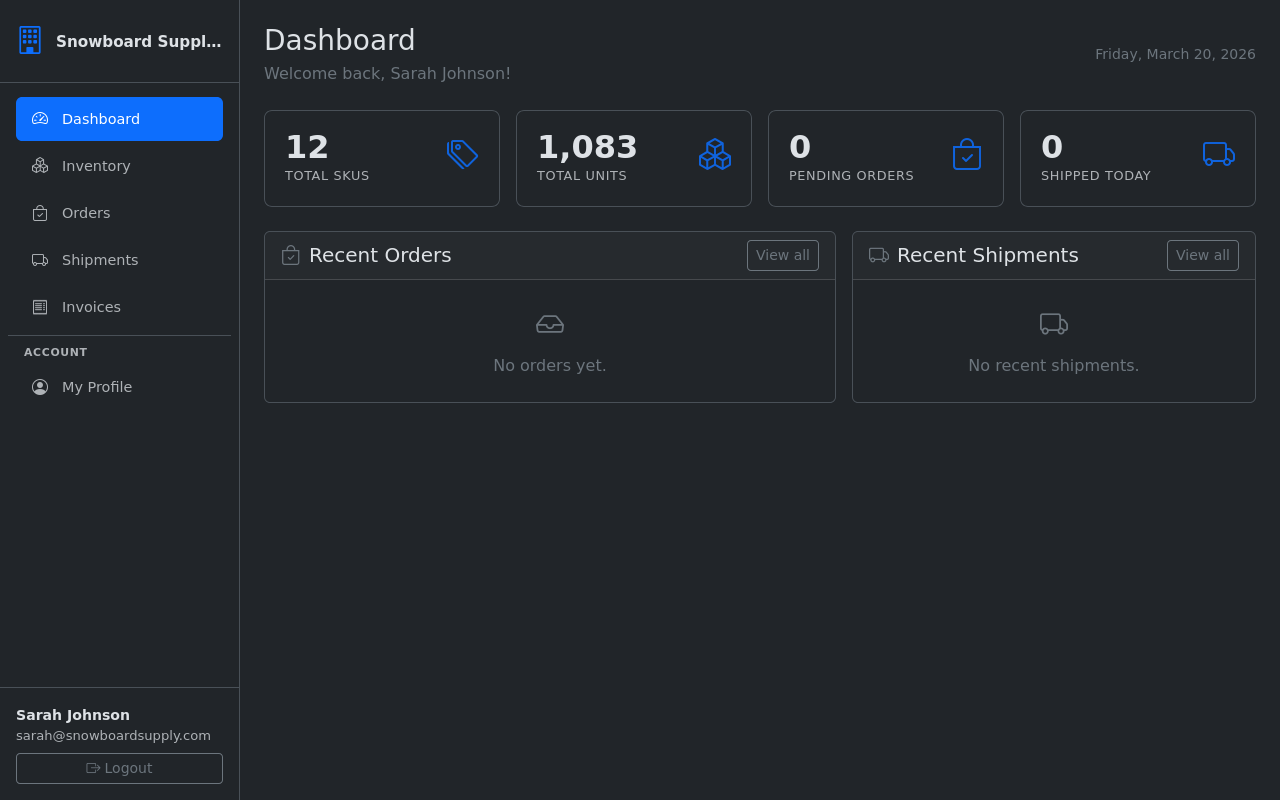Click the tag icon on Total SKUs card

pos(462,154)
